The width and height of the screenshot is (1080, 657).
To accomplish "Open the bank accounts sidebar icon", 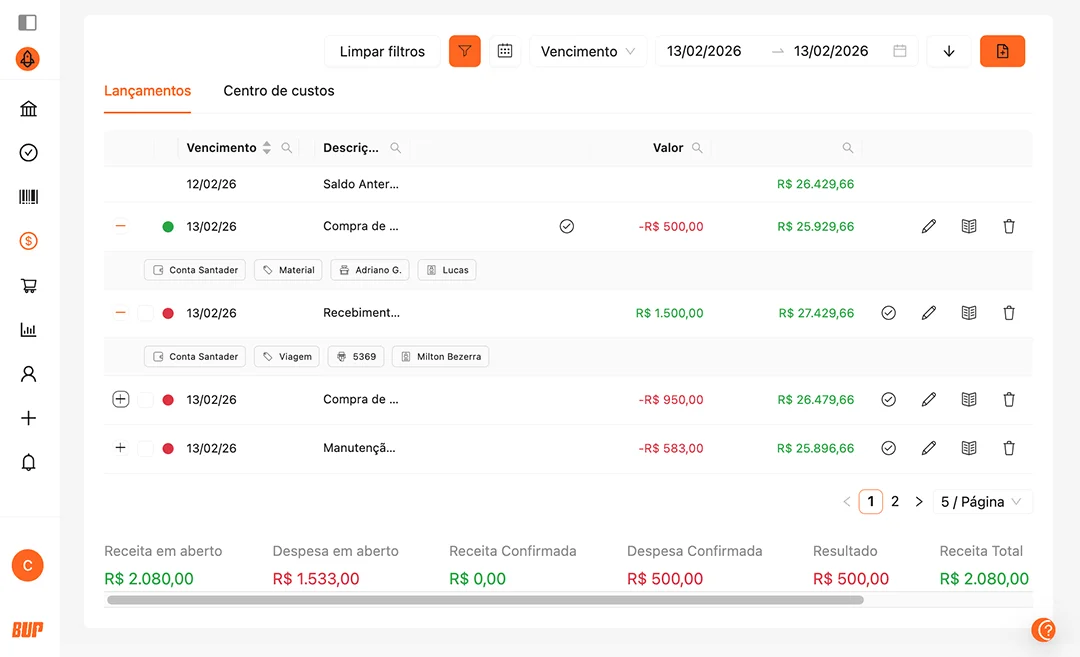I will pos(28,109).
